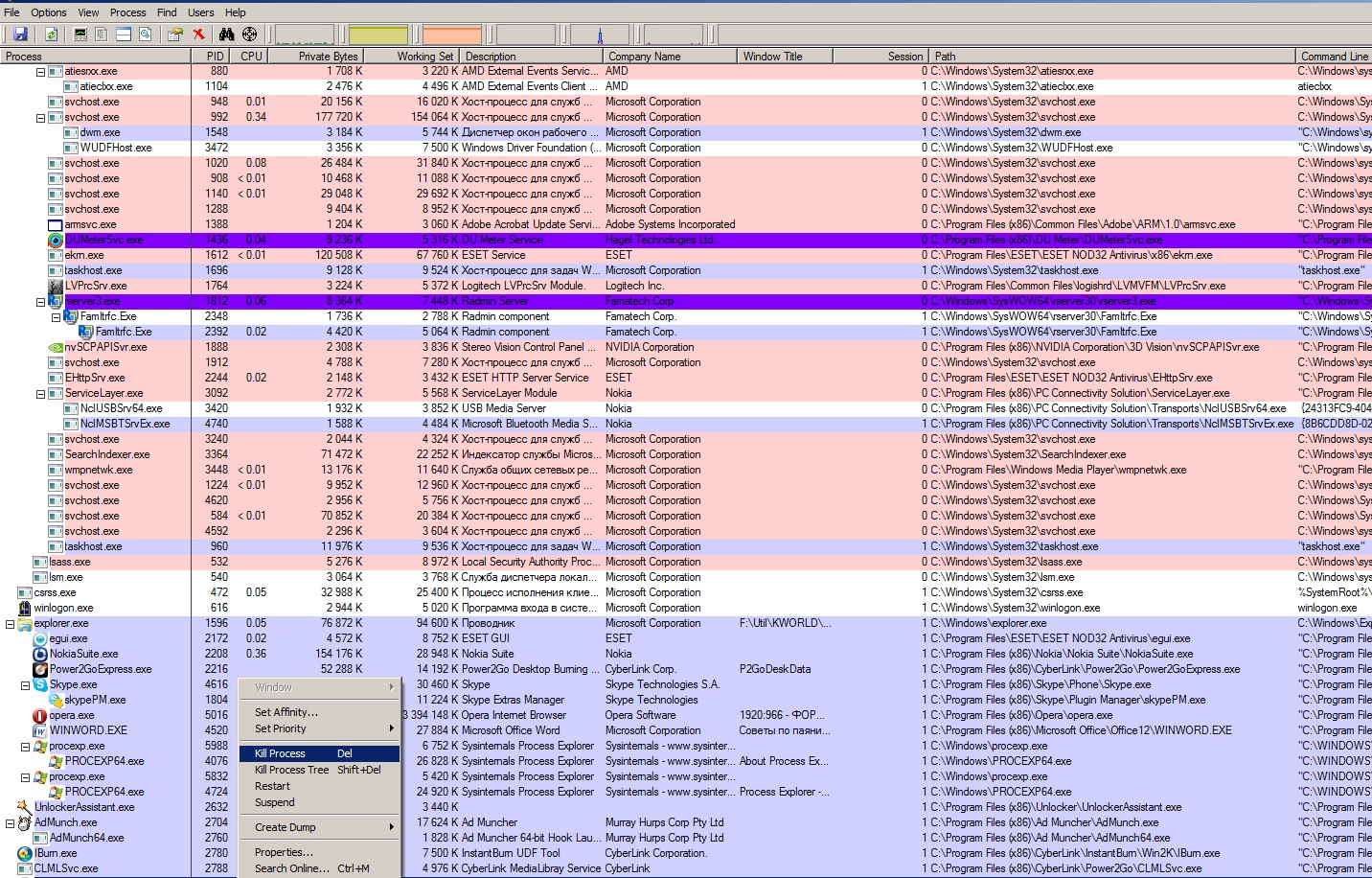Collapse the AdMunch.exe tree node

click(x=10, y=822)
